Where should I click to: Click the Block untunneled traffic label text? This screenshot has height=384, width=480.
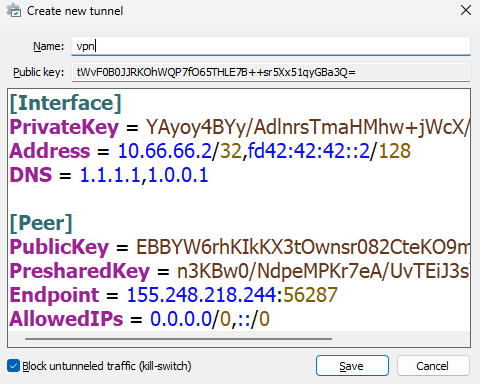(107, 366)
